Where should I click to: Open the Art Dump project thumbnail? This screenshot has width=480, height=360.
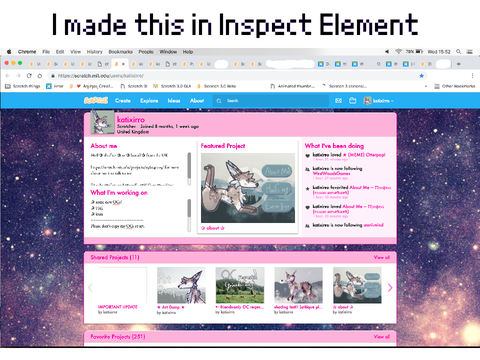coord(181,285)
